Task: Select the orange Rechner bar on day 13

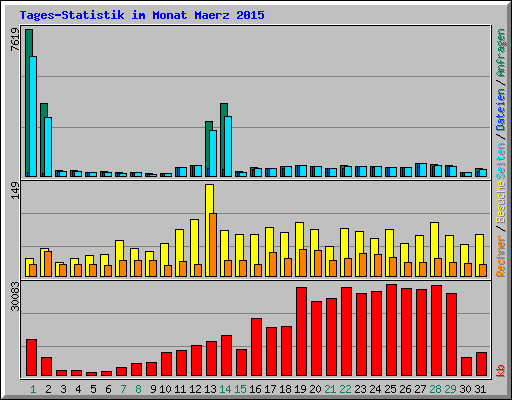Action: click(213, 245)
